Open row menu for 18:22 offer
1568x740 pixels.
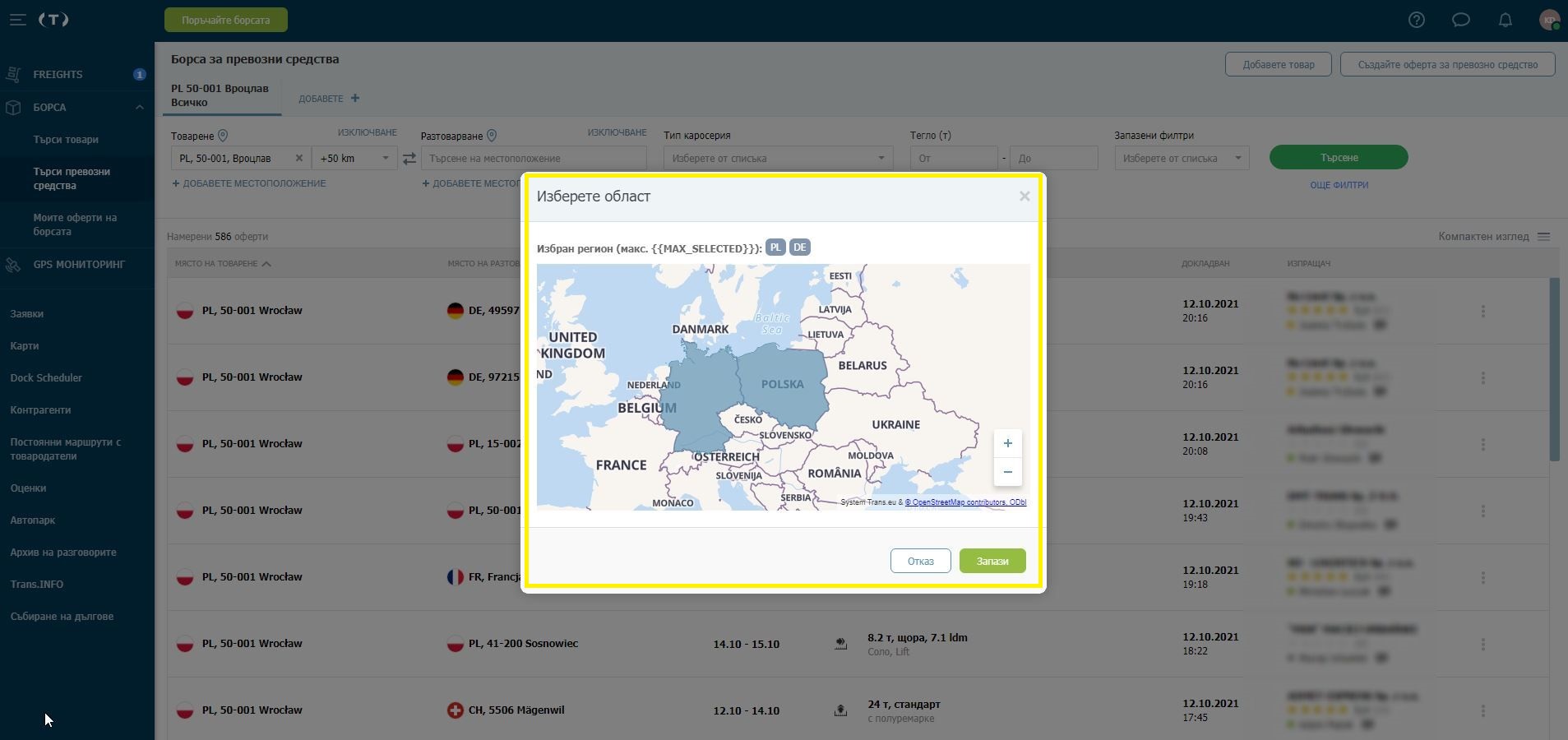[1483, 644]
